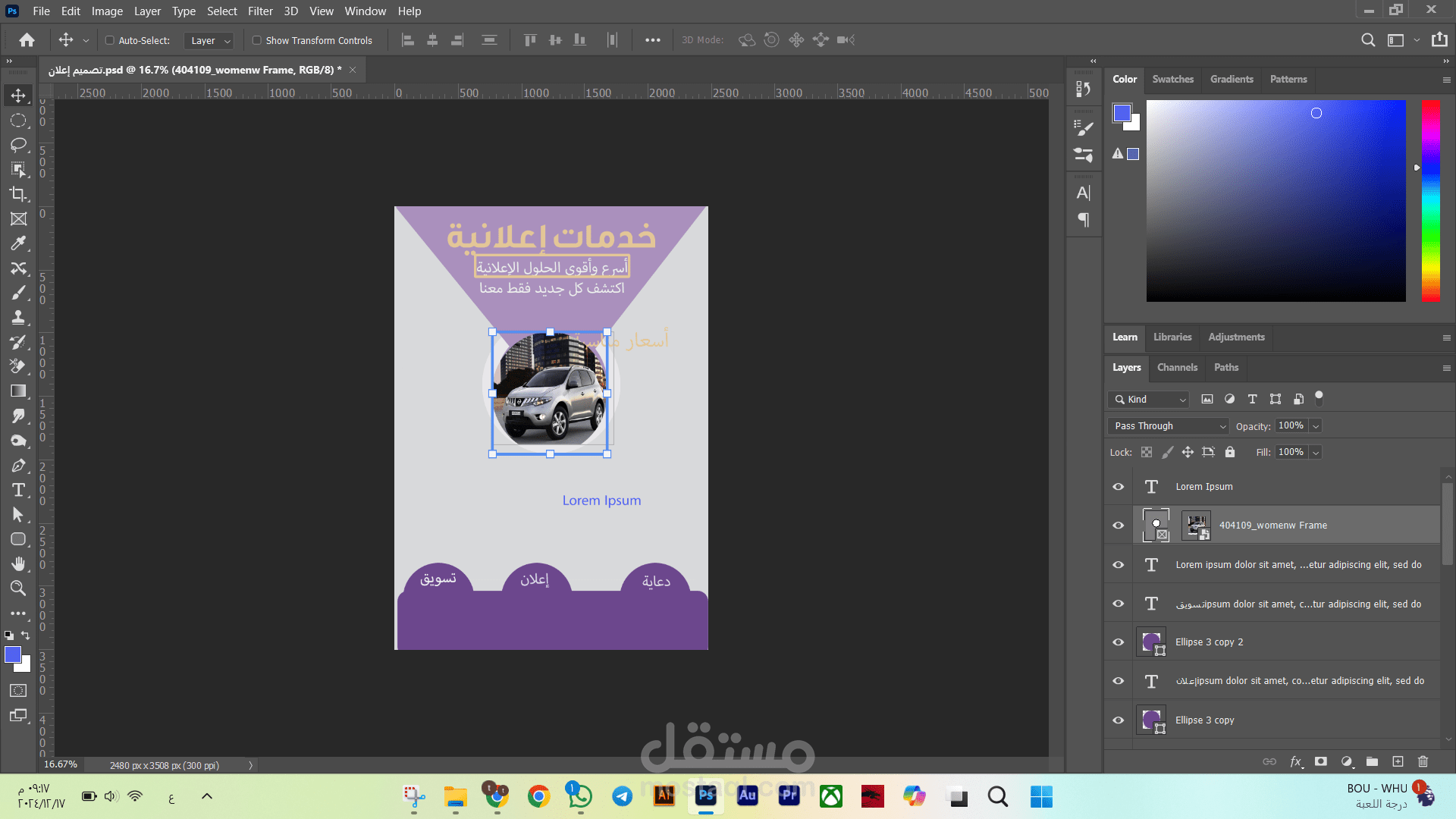Viewport: 1456px width, 819px height.
Task: Select the Horizontal Type tool
Action: coord(18,490)
